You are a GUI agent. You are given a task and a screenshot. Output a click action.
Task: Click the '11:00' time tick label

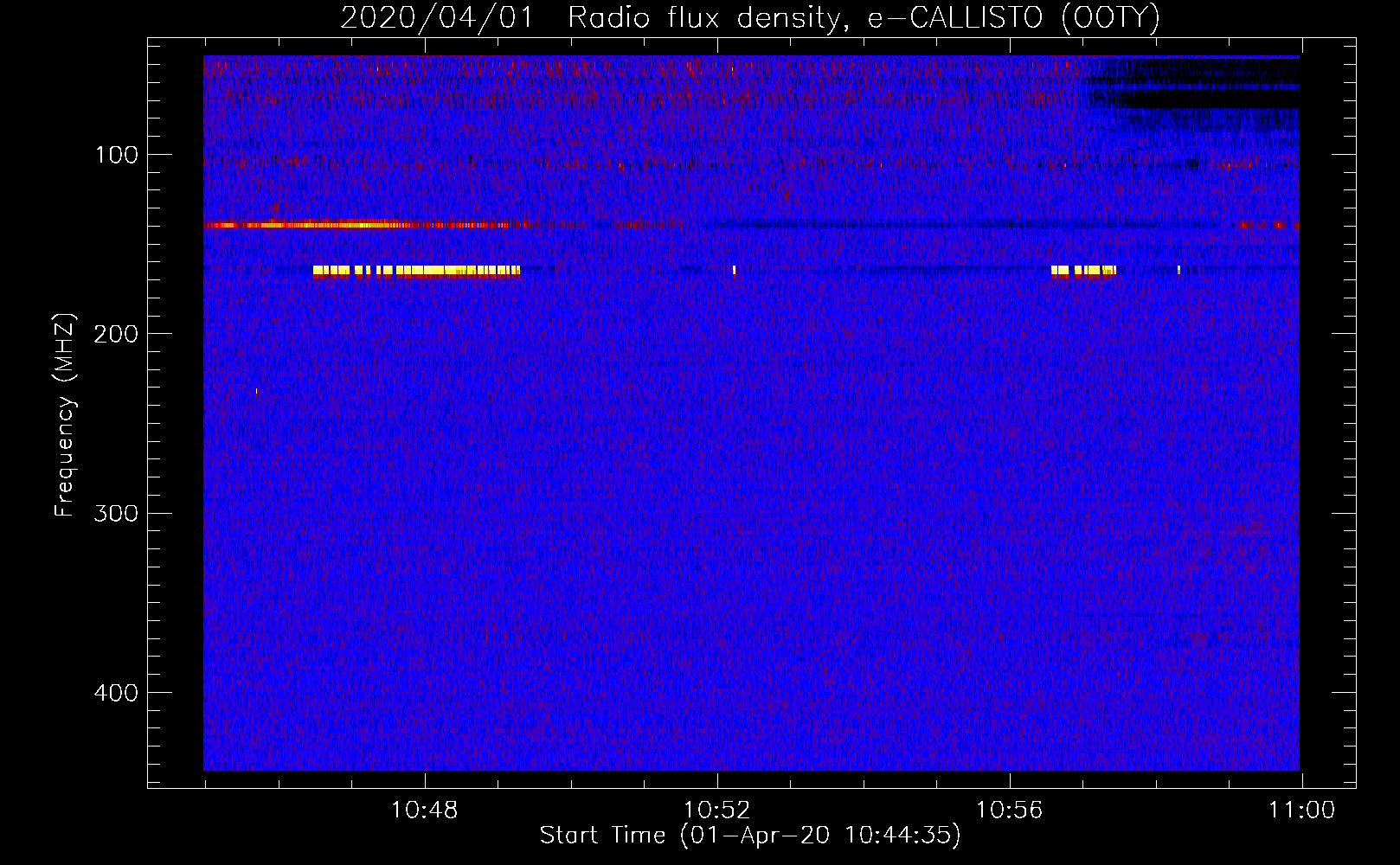pos(1302,811)
